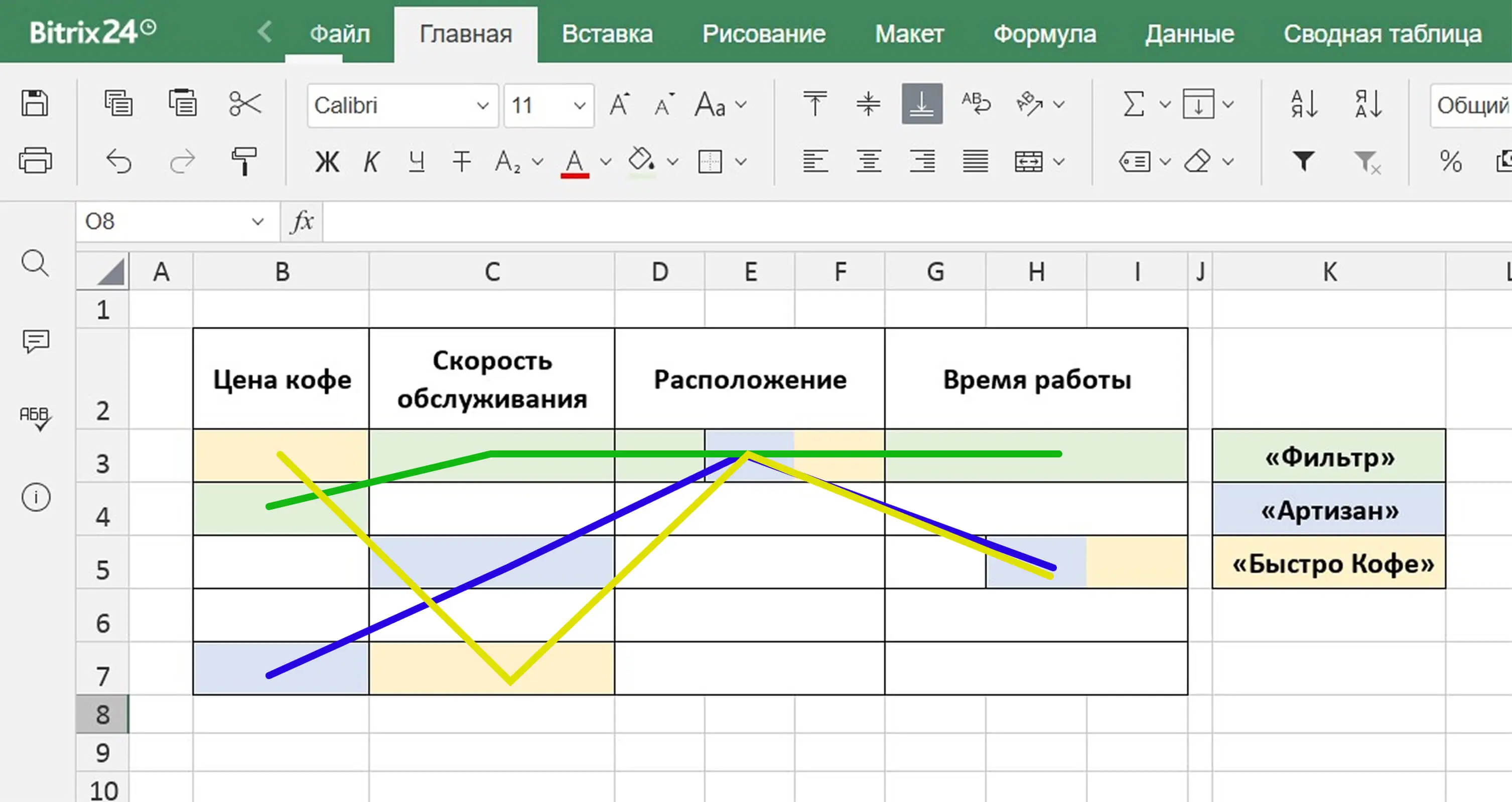This screenshot has height=802, width=1512.
Task: Toggle align center
Action: (x=868, y=161)
